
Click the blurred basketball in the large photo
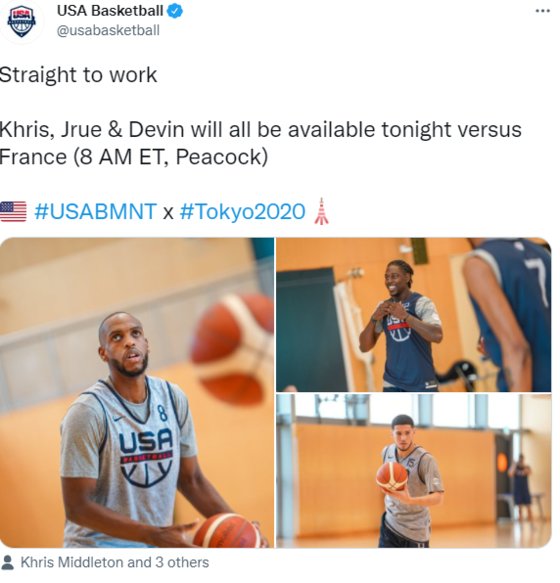click(232, 350)
